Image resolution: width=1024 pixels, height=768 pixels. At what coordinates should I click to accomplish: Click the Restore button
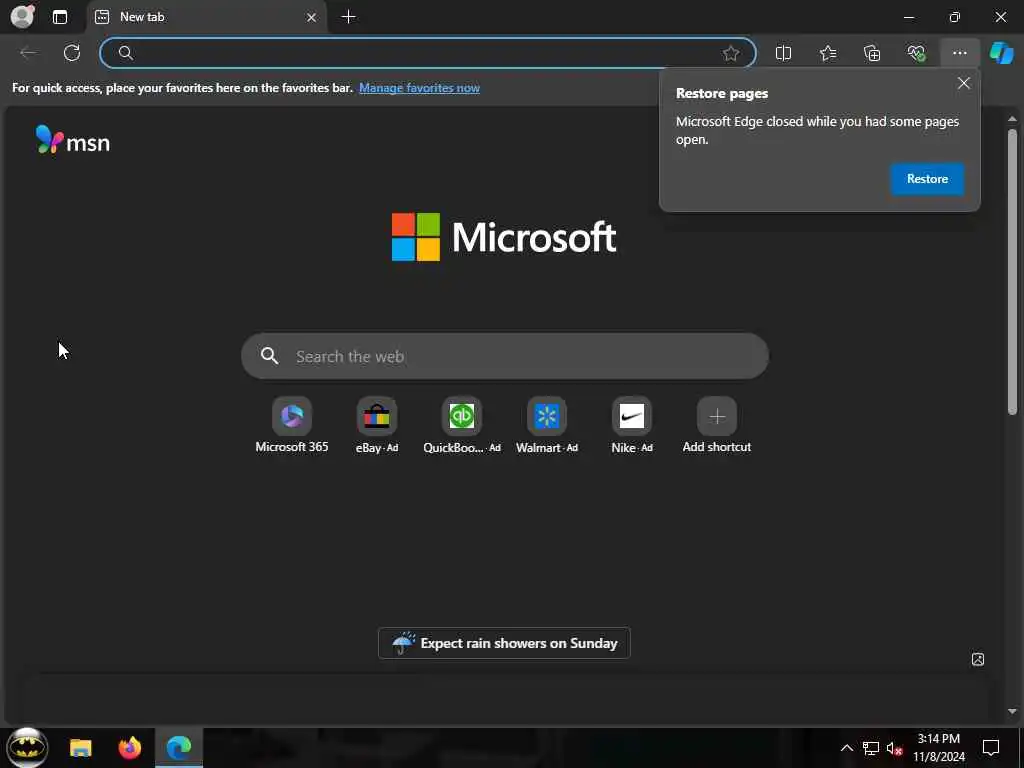[x=927, y=179]
